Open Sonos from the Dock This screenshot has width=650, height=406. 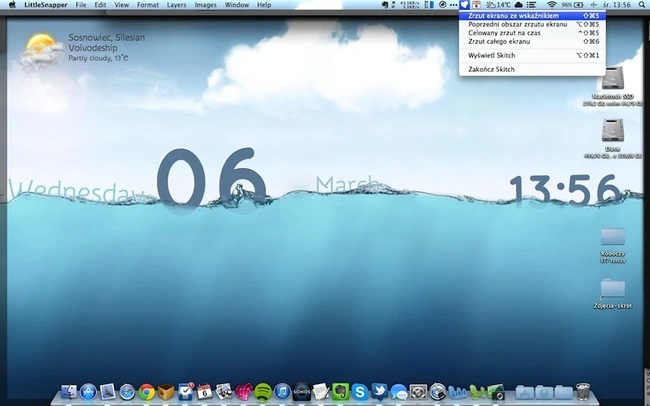tap(302, 391)
